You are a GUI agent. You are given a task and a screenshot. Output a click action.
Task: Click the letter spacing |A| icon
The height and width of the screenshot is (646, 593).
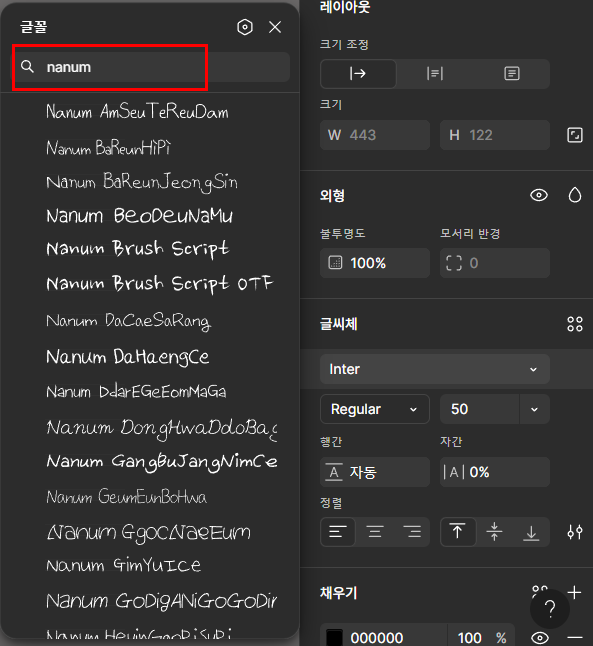(454, 472)
